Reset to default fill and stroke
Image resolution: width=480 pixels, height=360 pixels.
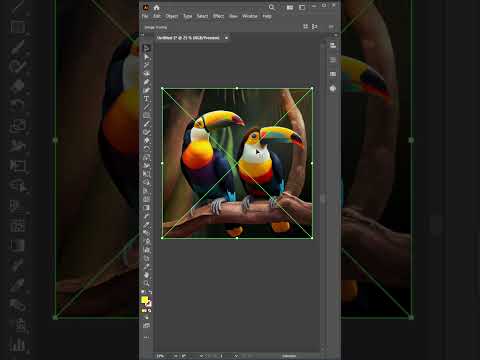pyautogui.click(x=143, y=292)
